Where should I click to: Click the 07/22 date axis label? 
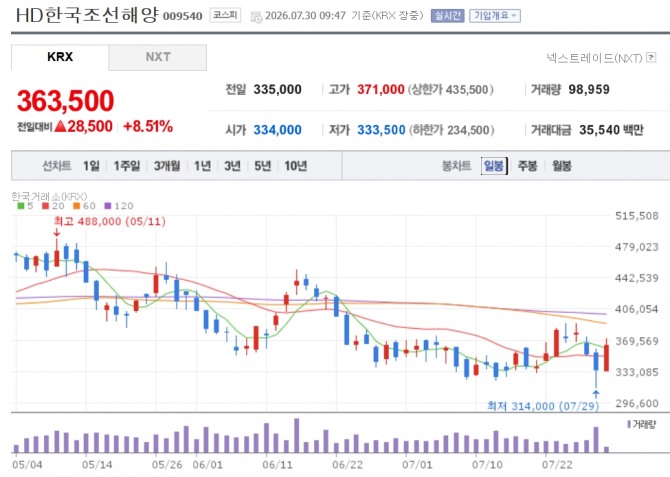coord(557,465)
